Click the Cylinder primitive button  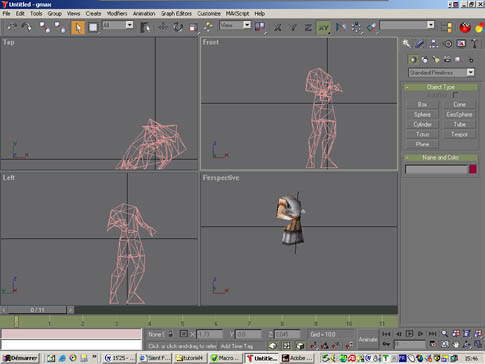422,124
